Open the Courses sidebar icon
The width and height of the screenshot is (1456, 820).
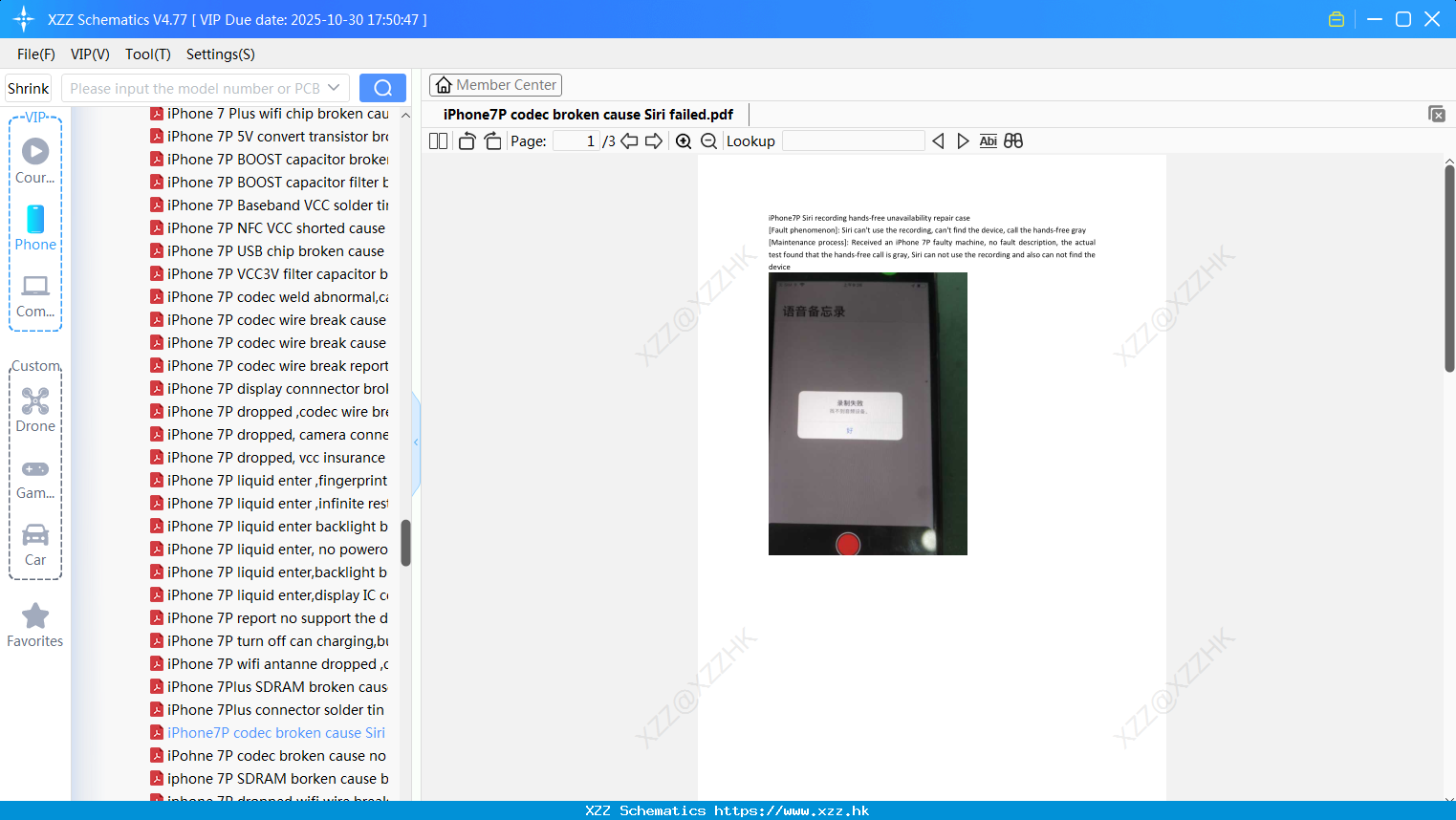click(x=35, y=161)
